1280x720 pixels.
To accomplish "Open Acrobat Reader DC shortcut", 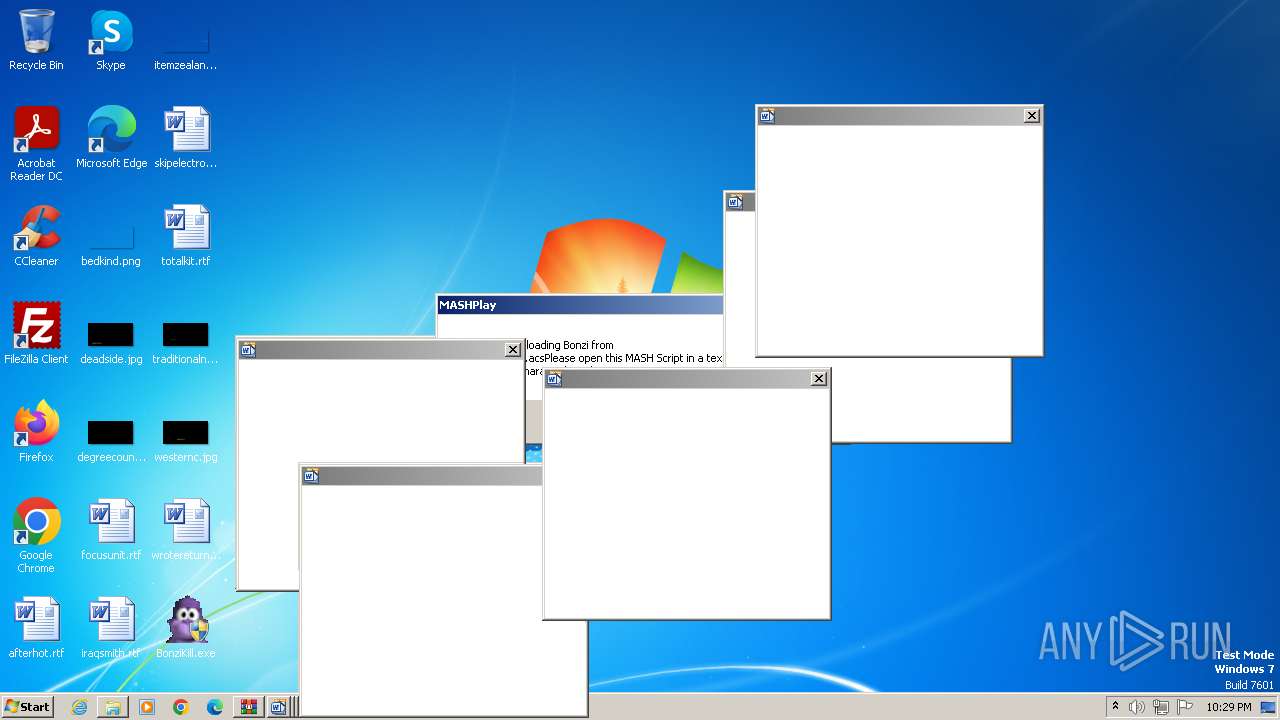I will click(x=36, y=144).
